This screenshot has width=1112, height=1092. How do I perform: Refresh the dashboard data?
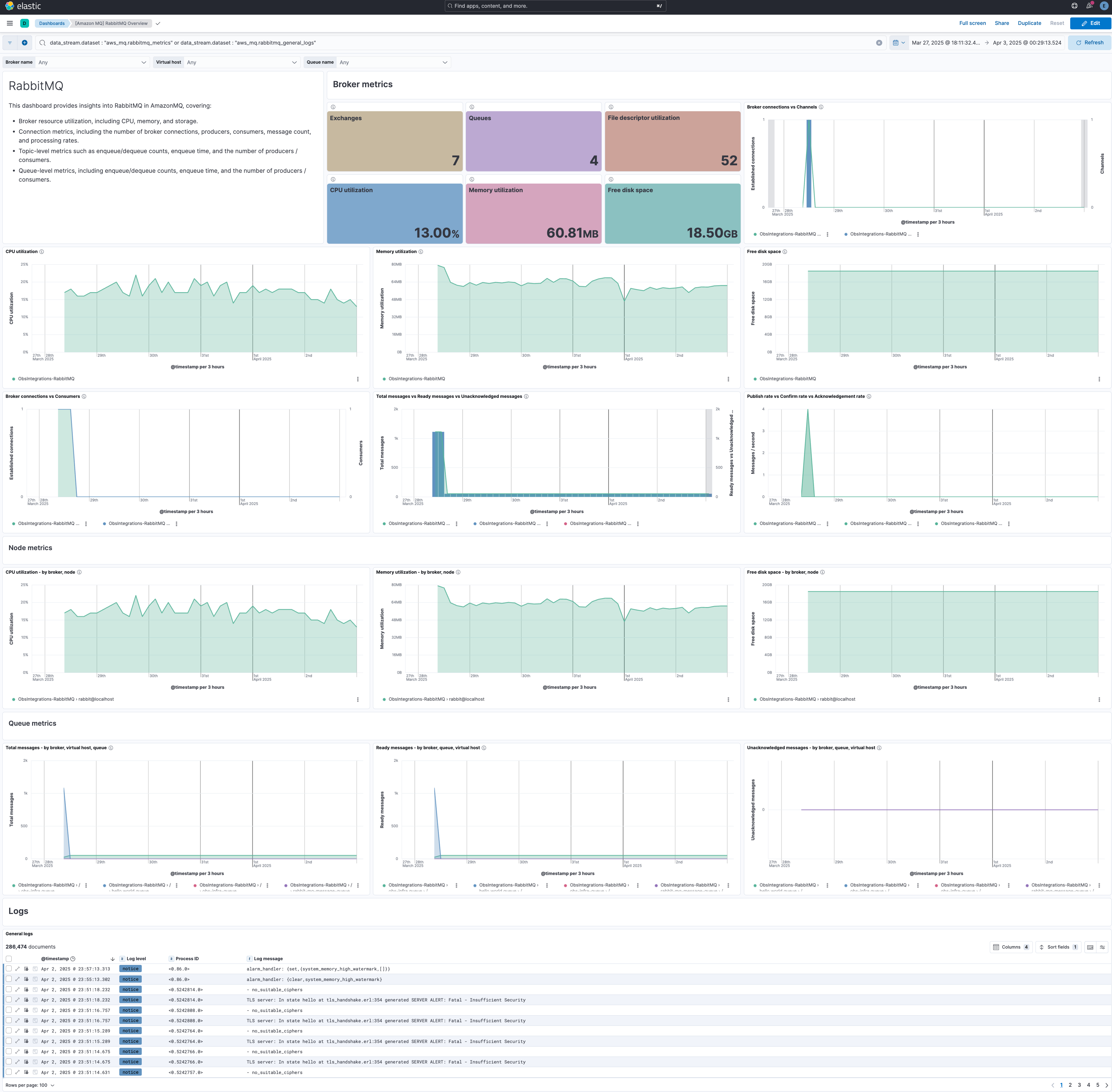click(x=1089, y=42)
